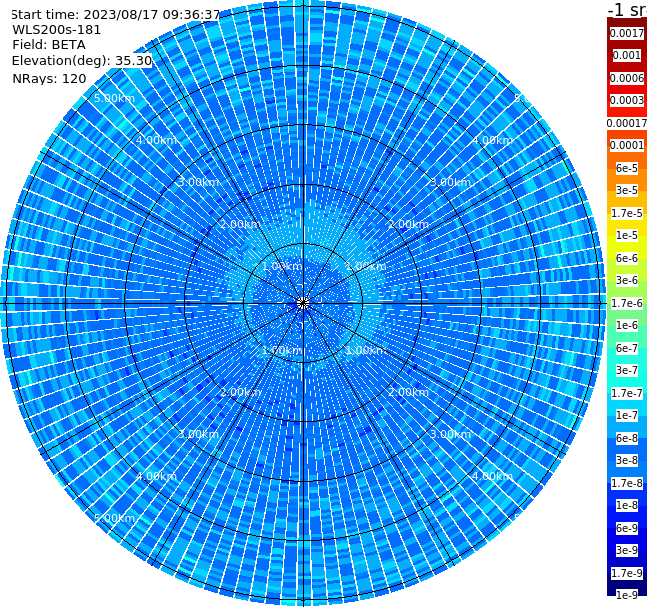Click the 3e-5 colorbar value
This screenshot has height=607, width=647.
pos(627,190)
